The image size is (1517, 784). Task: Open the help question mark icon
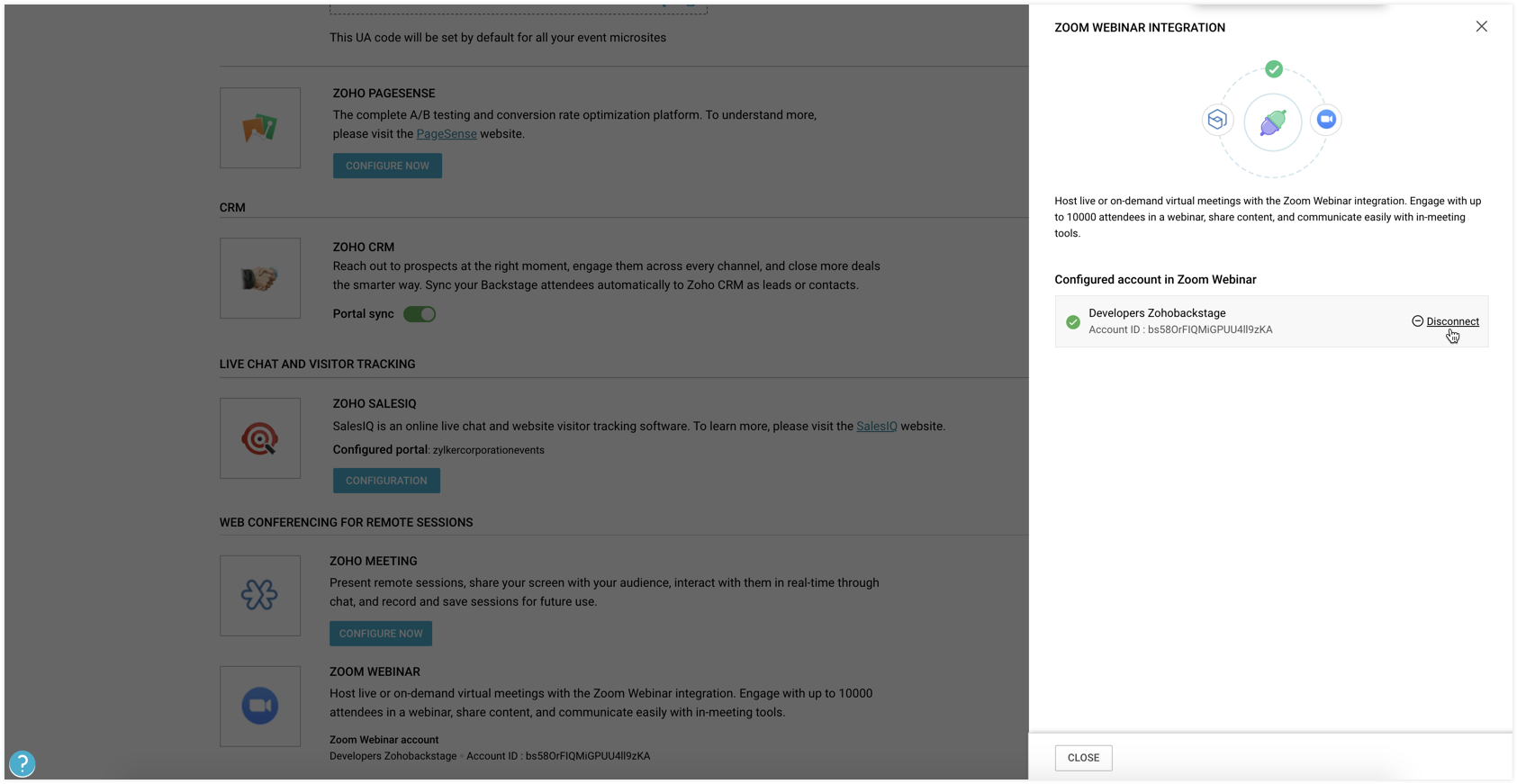[x=23, y=764]
